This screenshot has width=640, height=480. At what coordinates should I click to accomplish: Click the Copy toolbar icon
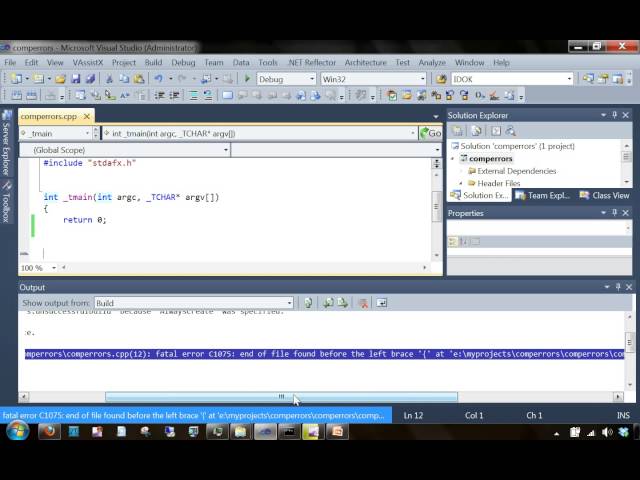[x=124, y=78]
